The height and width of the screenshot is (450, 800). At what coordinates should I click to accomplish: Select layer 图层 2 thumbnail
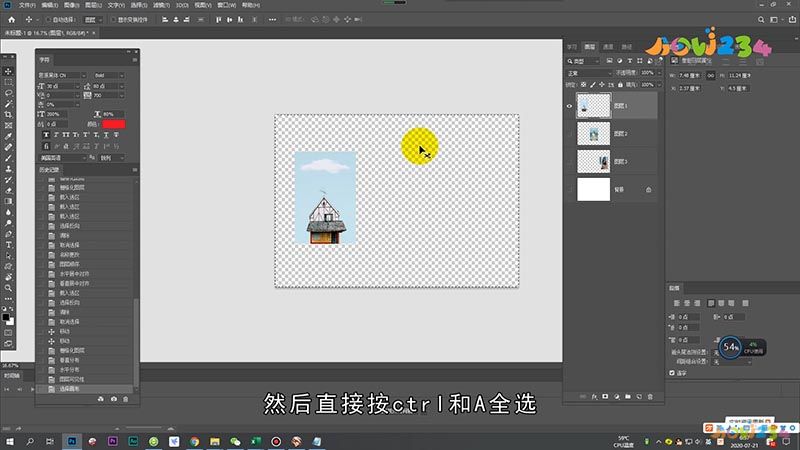593,134
